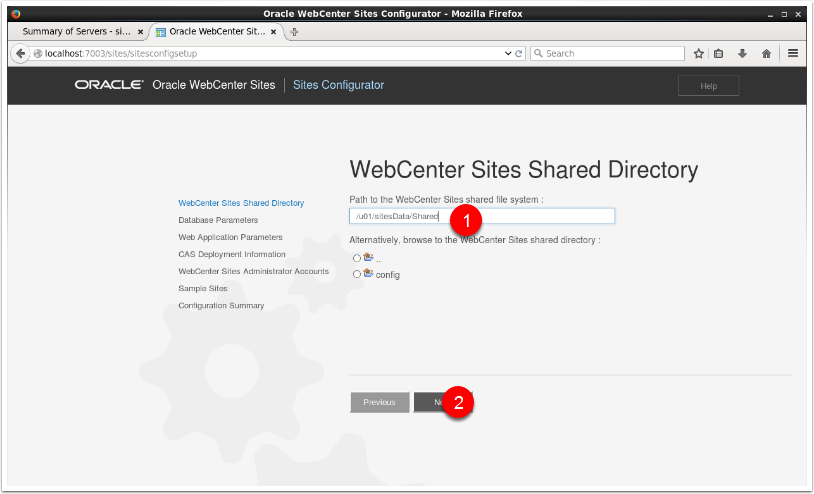Open the Configuration Summary step
This screenshot has height=494, width=814.
point(221,305)
